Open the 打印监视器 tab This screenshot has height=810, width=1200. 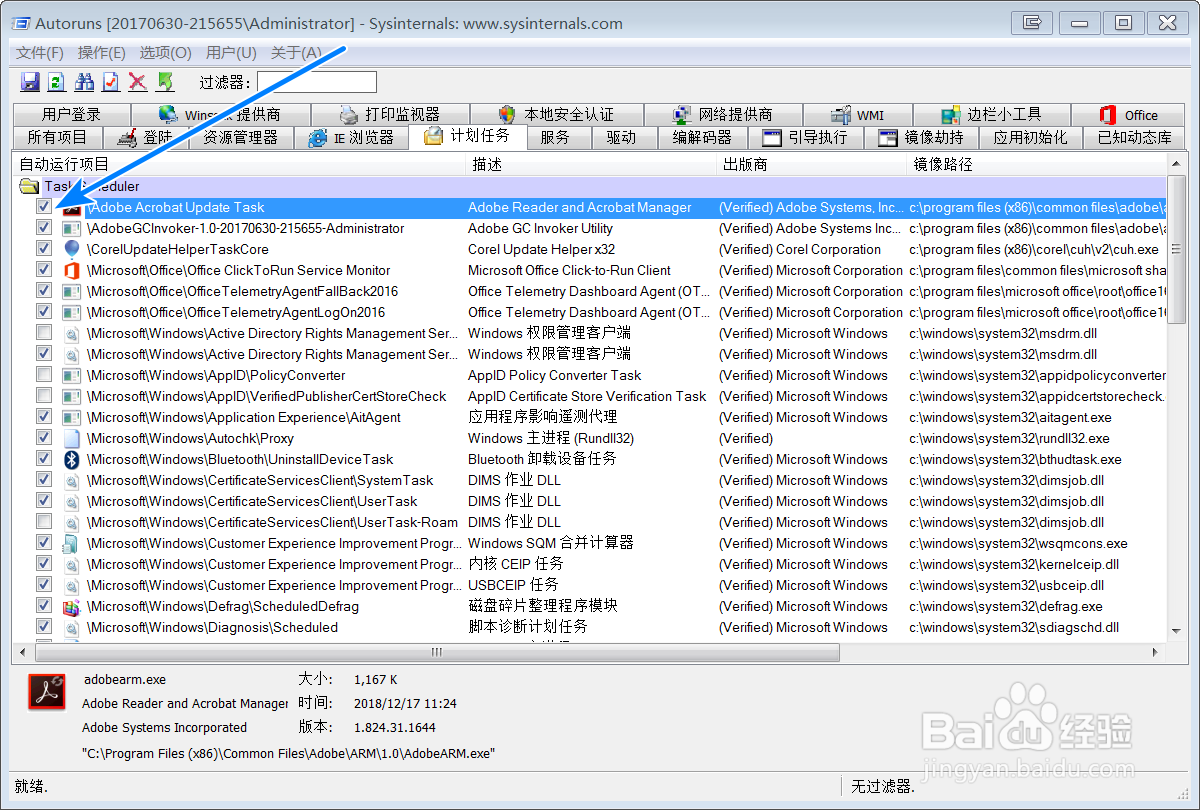point(390,115)
